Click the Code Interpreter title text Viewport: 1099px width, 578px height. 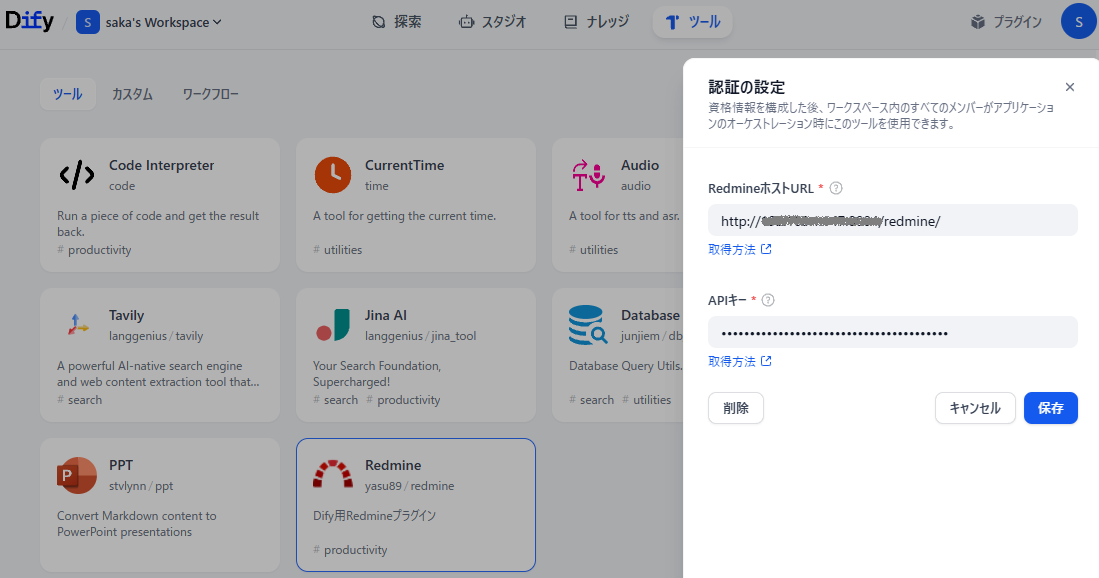pyautogui.click(x=161, y=165)
